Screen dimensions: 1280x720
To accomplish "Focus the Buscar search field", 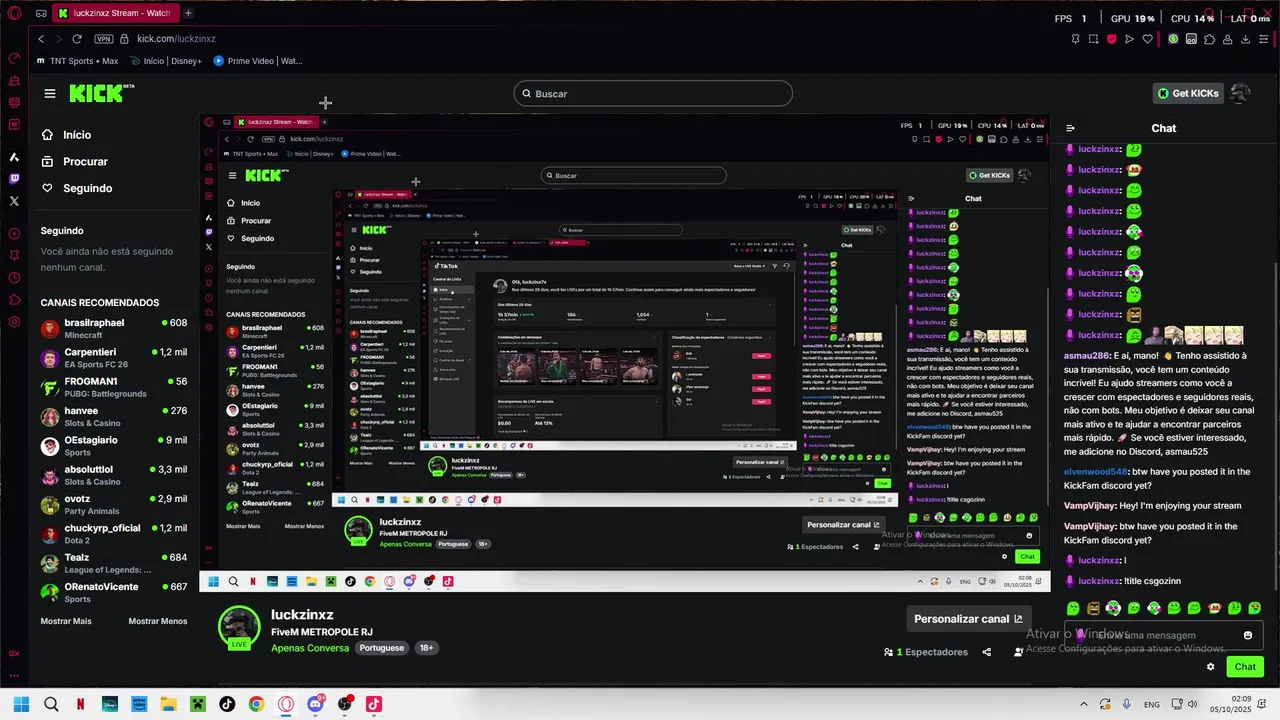I will tap(653, 94).
